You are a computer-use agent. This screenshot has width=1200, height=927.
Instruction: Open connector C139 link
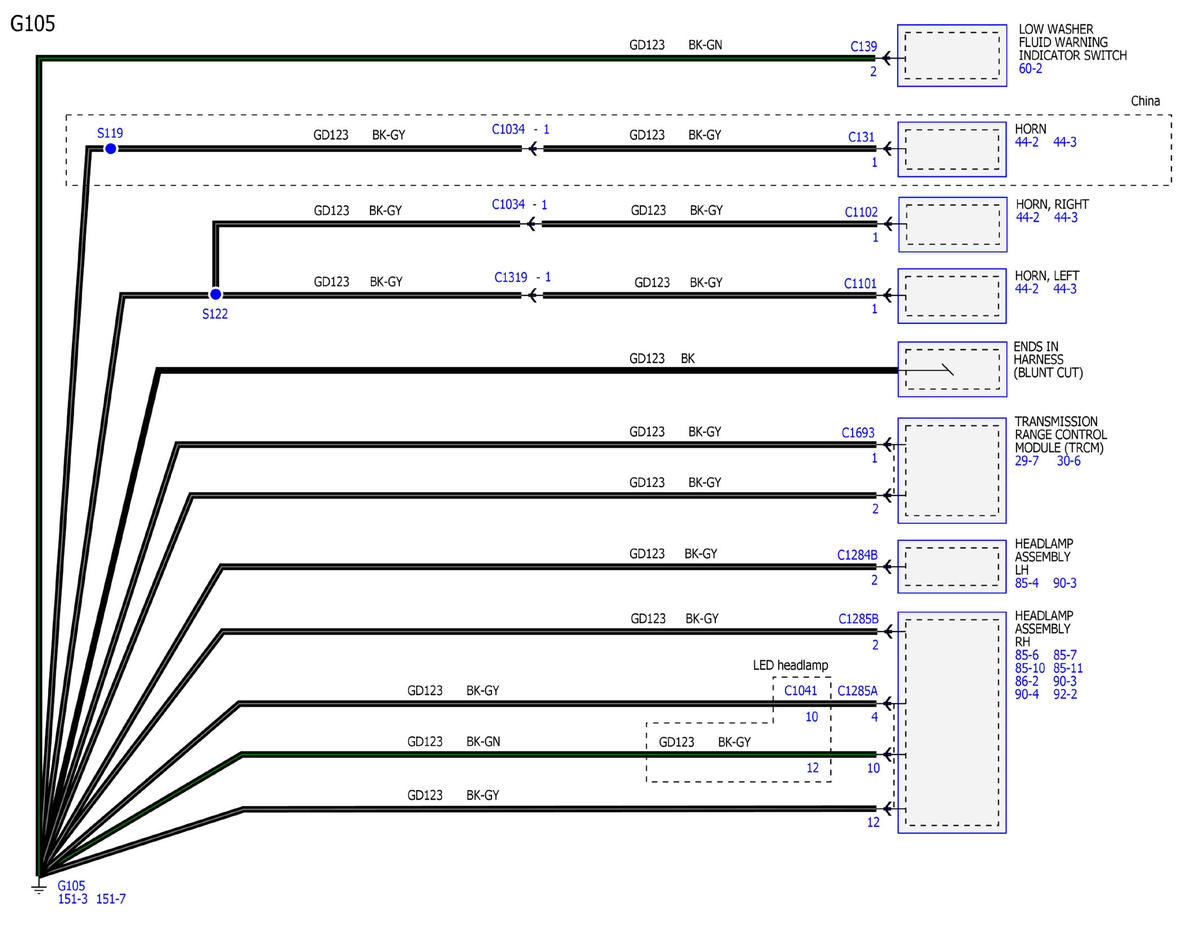863,46
